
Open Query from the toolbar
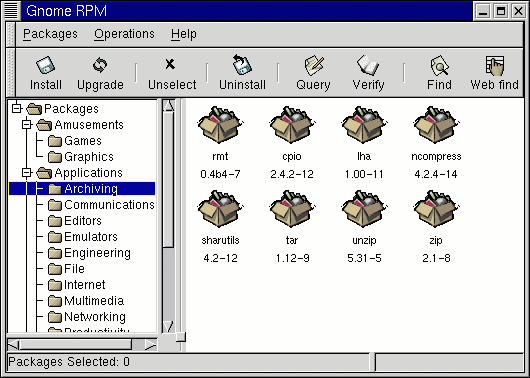[313, 73]
